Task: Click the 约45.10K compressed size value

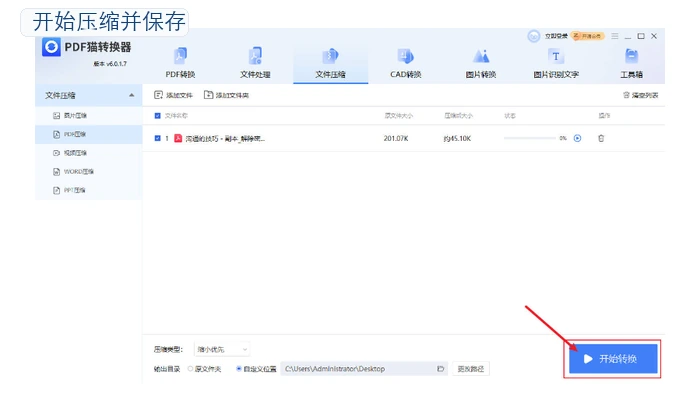Action: [x=457, y=138]
